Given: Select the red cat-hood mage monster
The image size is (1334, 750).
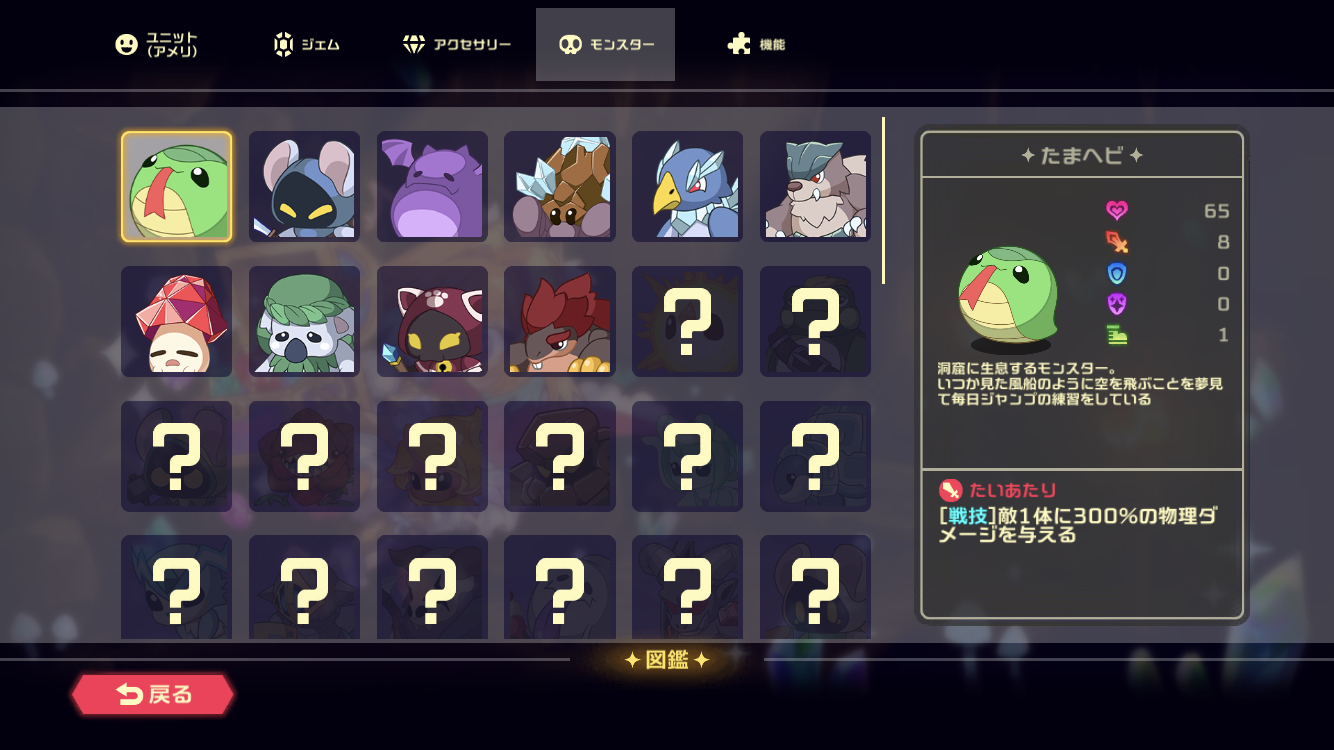Looking at the screenshot, I should [x=432, y=321].
